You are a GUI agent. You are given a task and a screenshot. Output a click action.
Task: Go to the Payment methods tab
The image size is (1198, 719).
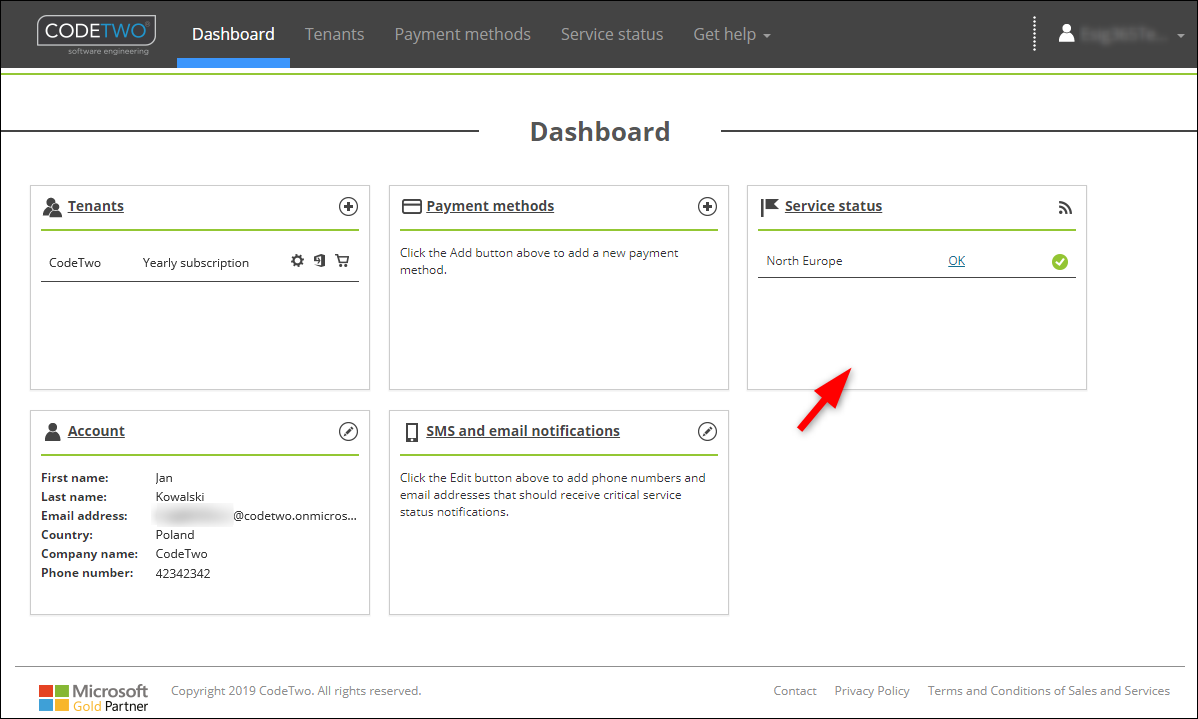462,33
